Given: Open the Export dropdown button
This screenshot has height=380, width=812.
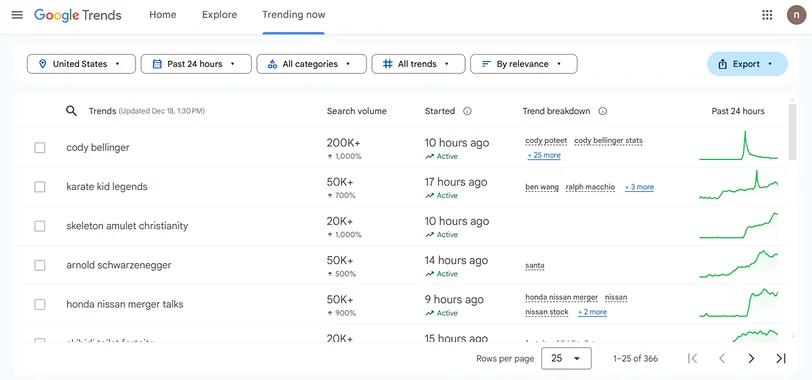Looking at the screenshot, I should tap(747, 64).
